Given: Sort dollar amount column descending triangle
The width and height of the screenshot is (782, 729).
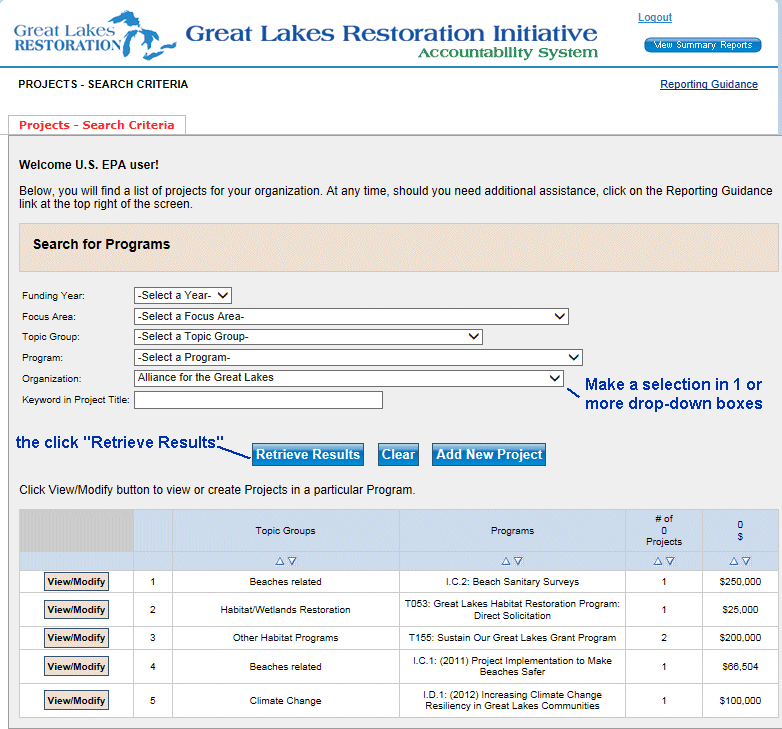Looking at the screenshot, I should click(x=746, y=561).
